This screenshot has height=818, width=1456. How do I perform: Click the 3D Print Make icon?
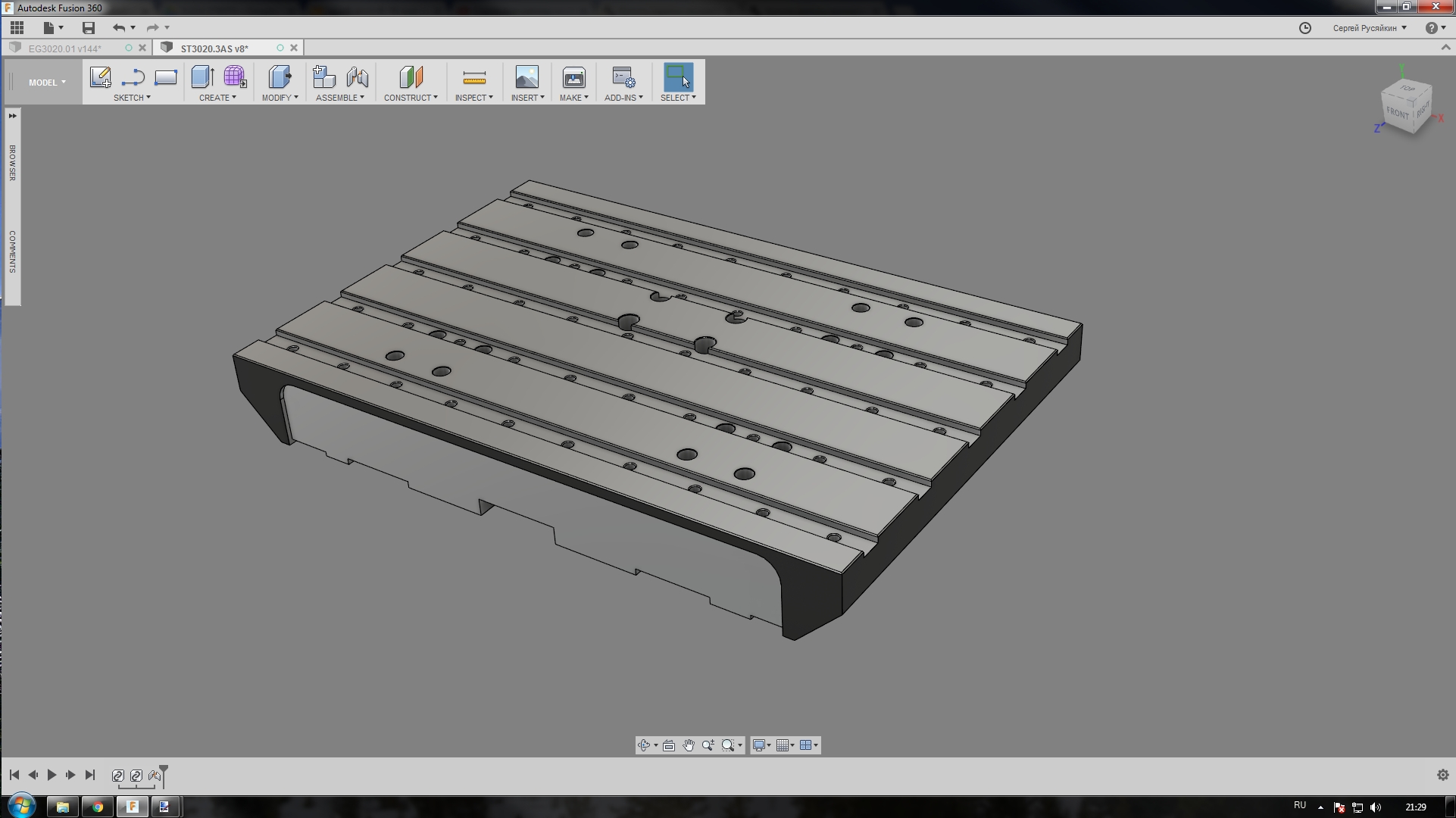point(573,77)
